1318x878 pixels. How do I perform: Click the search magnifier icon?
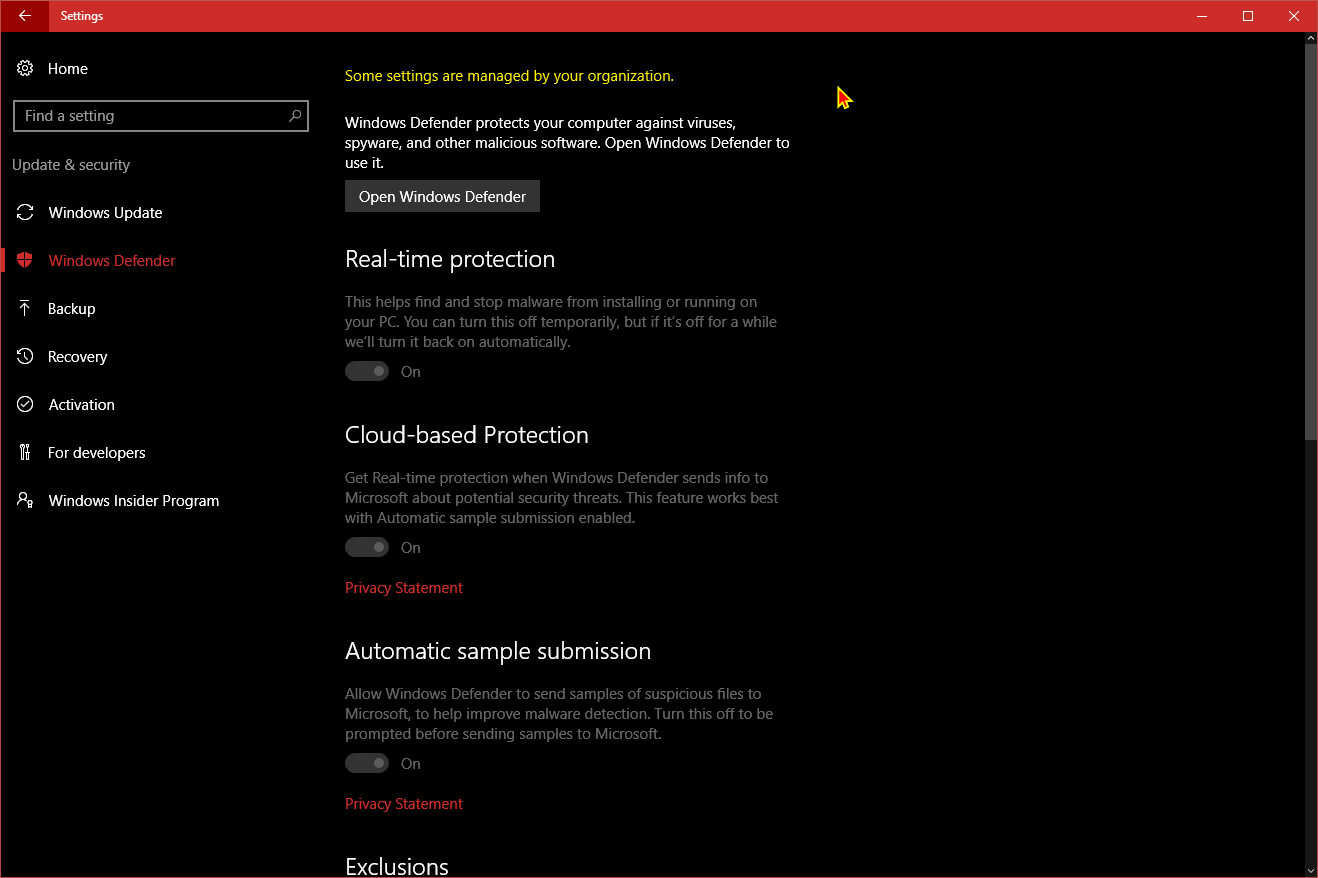coord(294,116)
